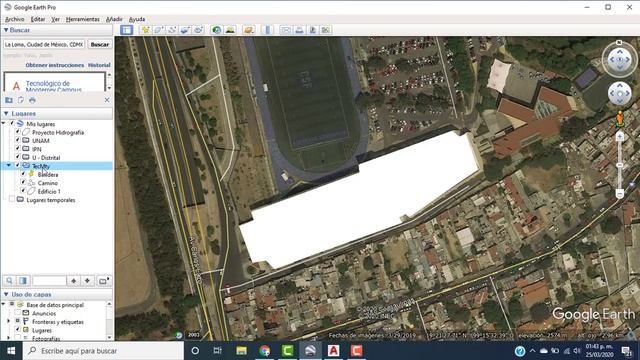Enable the Anuncios layer checkbox
Image resolution: width=640 pixels, height=360 pixels.
pos(18,313)
